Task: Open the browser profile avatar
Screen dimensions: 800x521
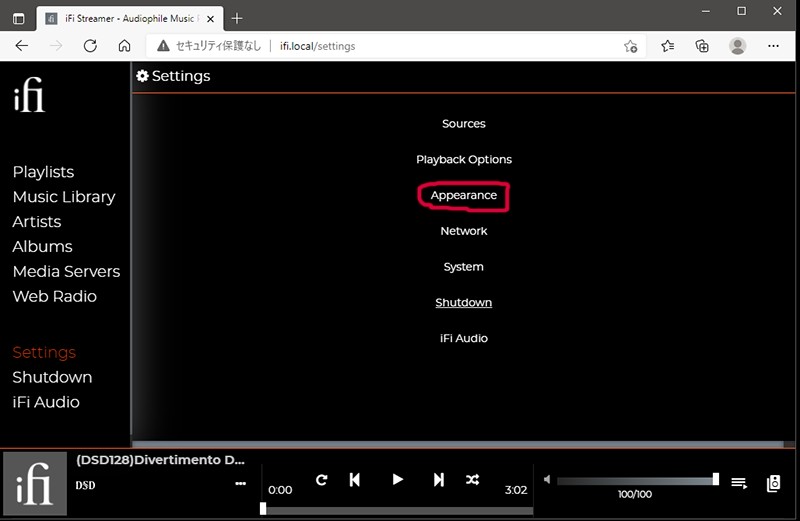Action: pyautogui.click(x=737, y=46)
